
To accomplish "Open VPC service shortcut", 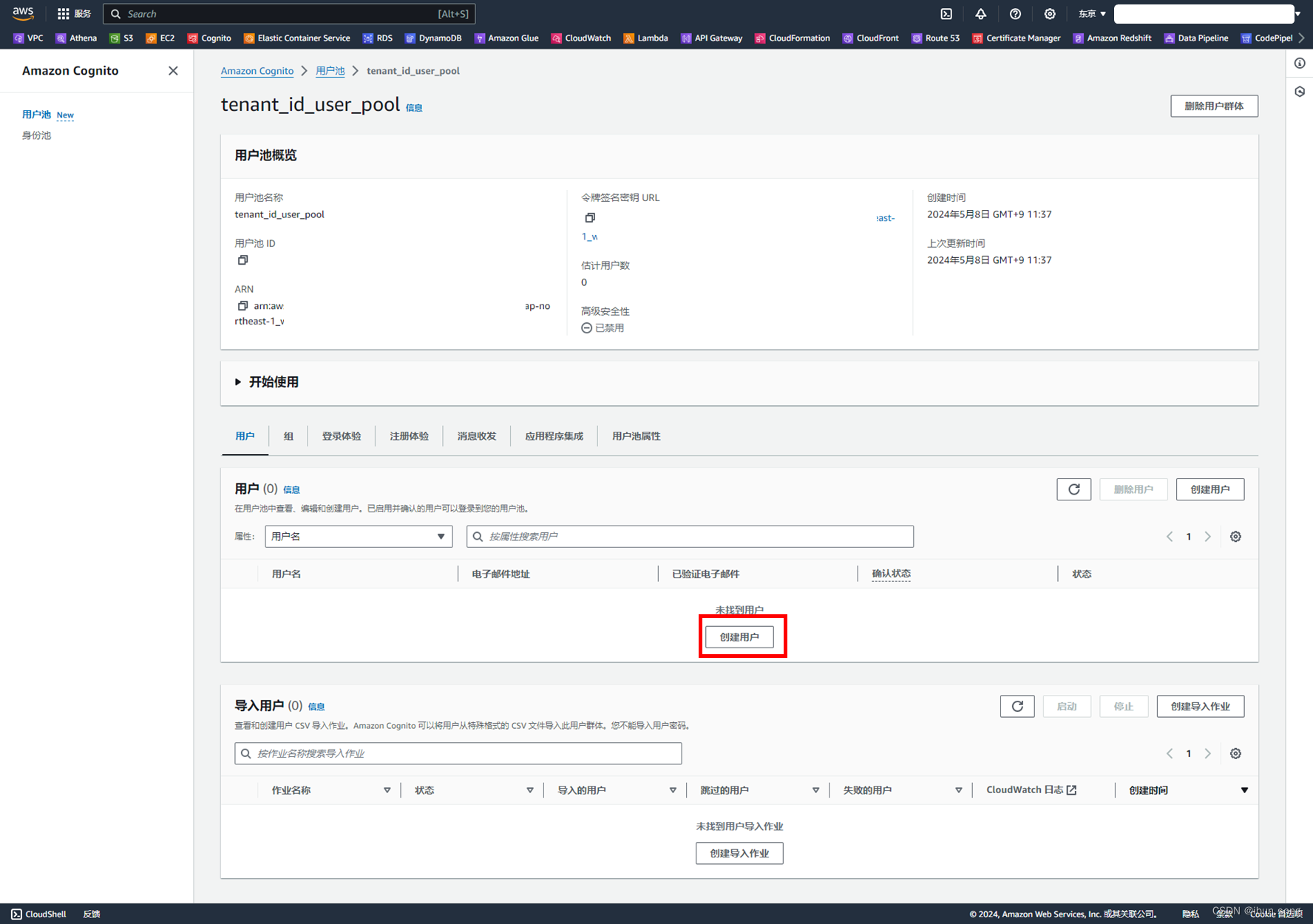I will [x=28, y=38].
